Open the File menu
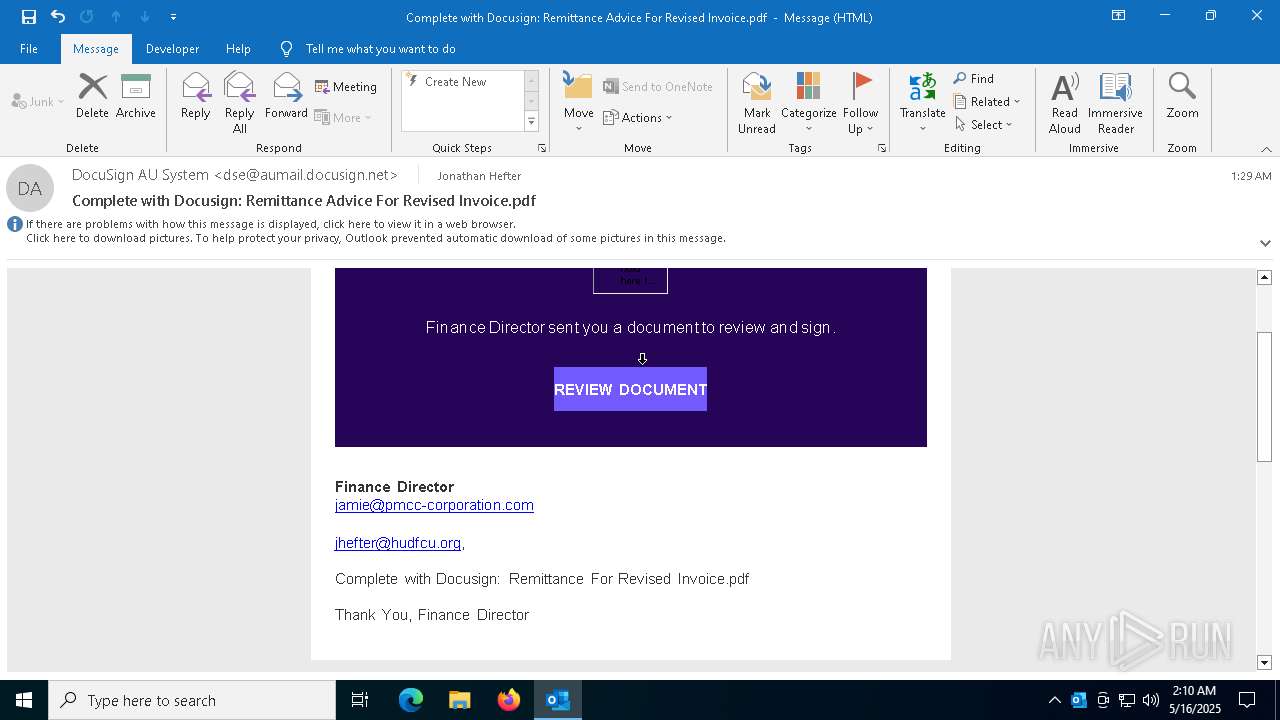 [x=29, y=48]
